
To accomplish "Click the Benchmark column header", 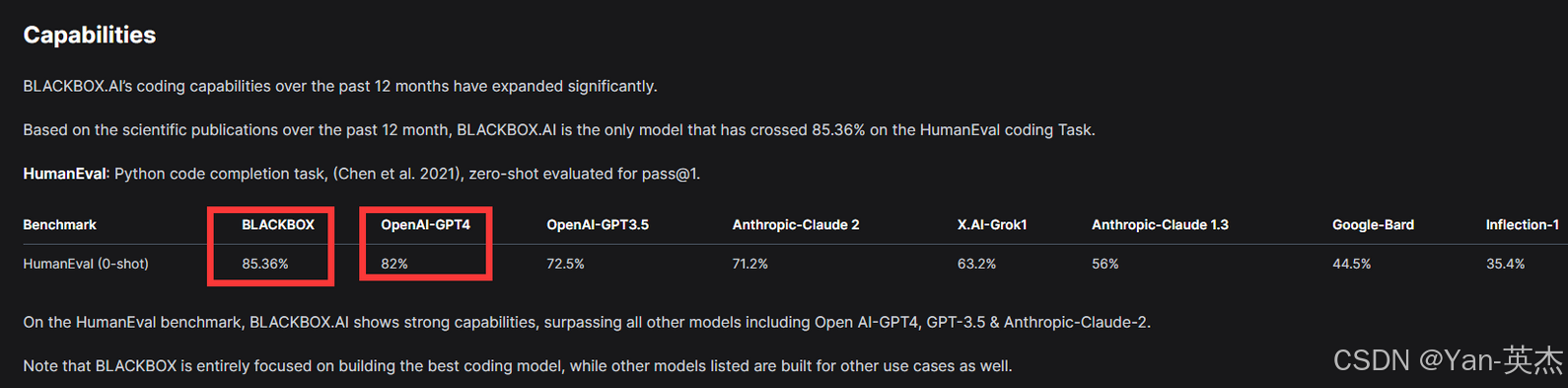I will 59,225.
